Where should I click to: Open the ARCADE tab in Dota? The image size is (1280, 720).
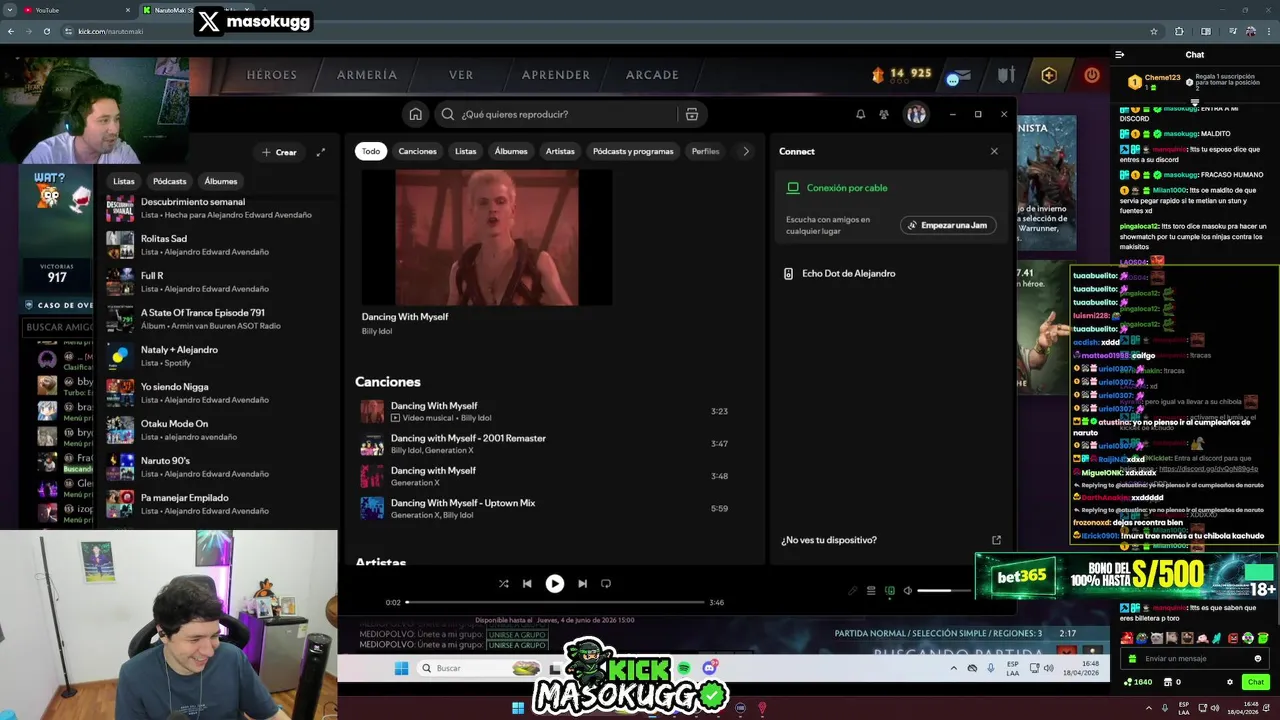(x=652, y=75)
